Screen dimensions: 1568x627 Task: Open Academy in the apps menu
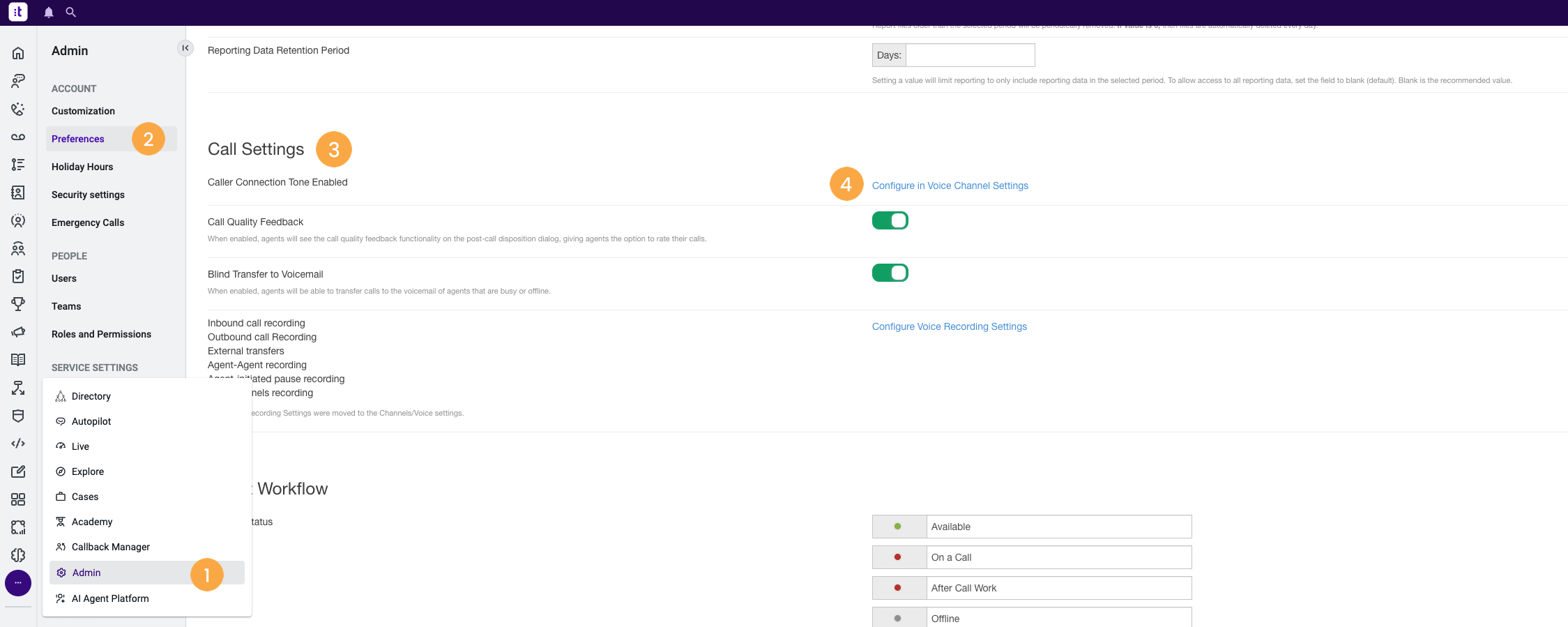point(147,522)
